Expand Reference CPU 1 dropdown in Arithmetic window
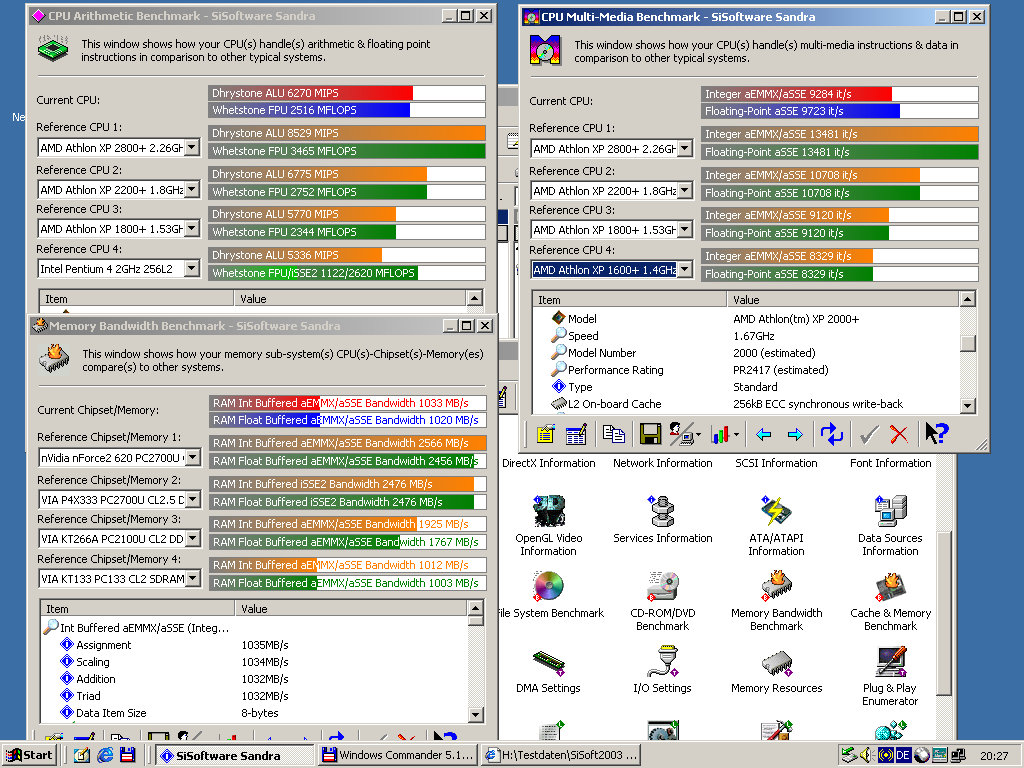The image size is (1024, 768). [x=192, y=148]
